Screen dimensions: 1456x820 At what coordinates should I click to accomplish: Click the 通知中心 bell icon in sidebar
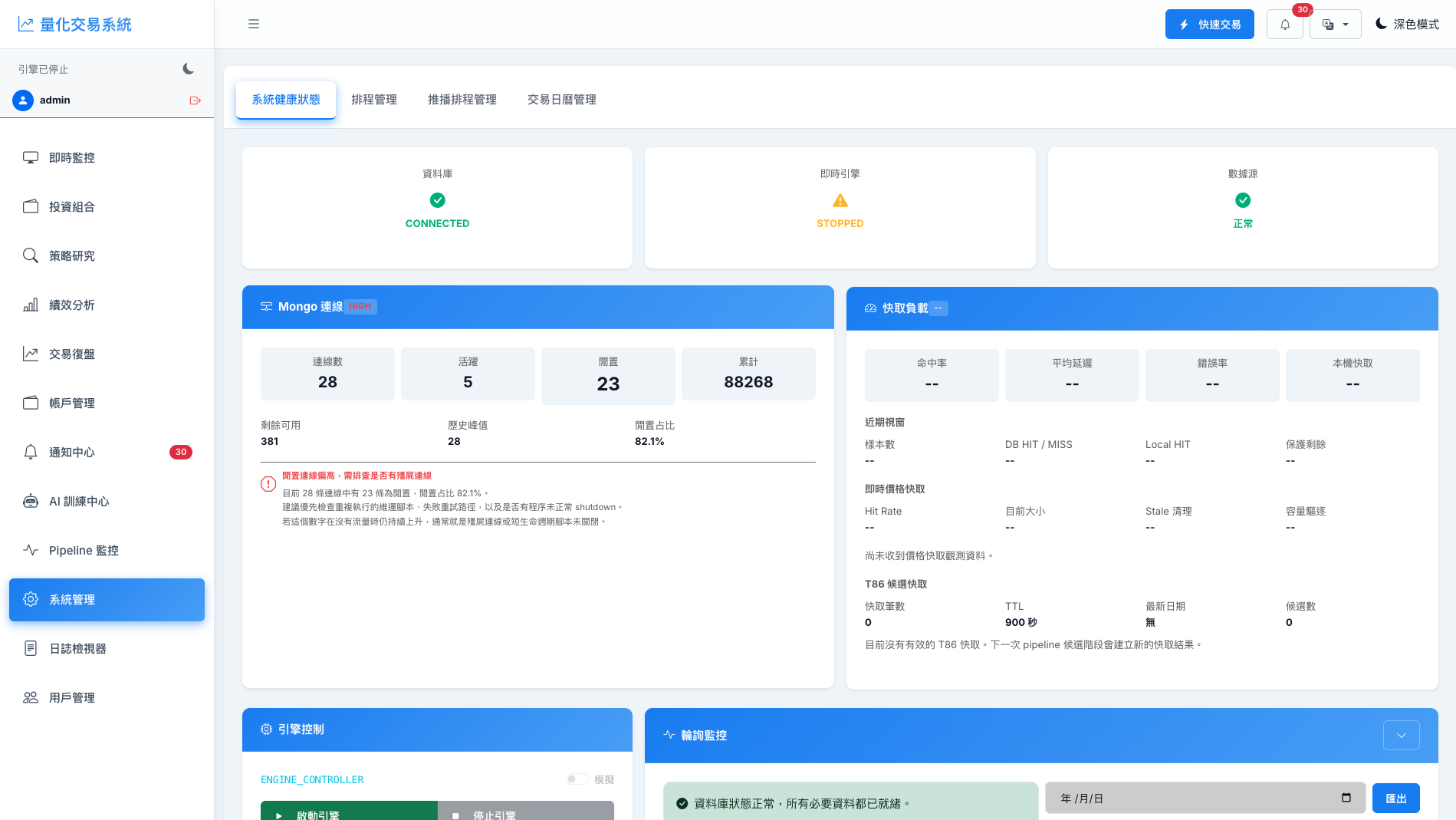[x=31, y=453]
